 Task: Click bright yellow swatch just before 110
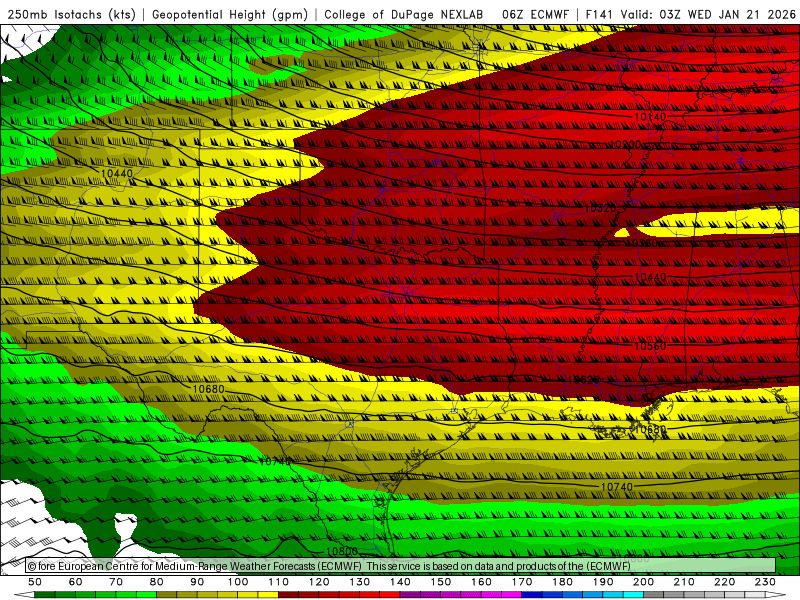(268, 595)
